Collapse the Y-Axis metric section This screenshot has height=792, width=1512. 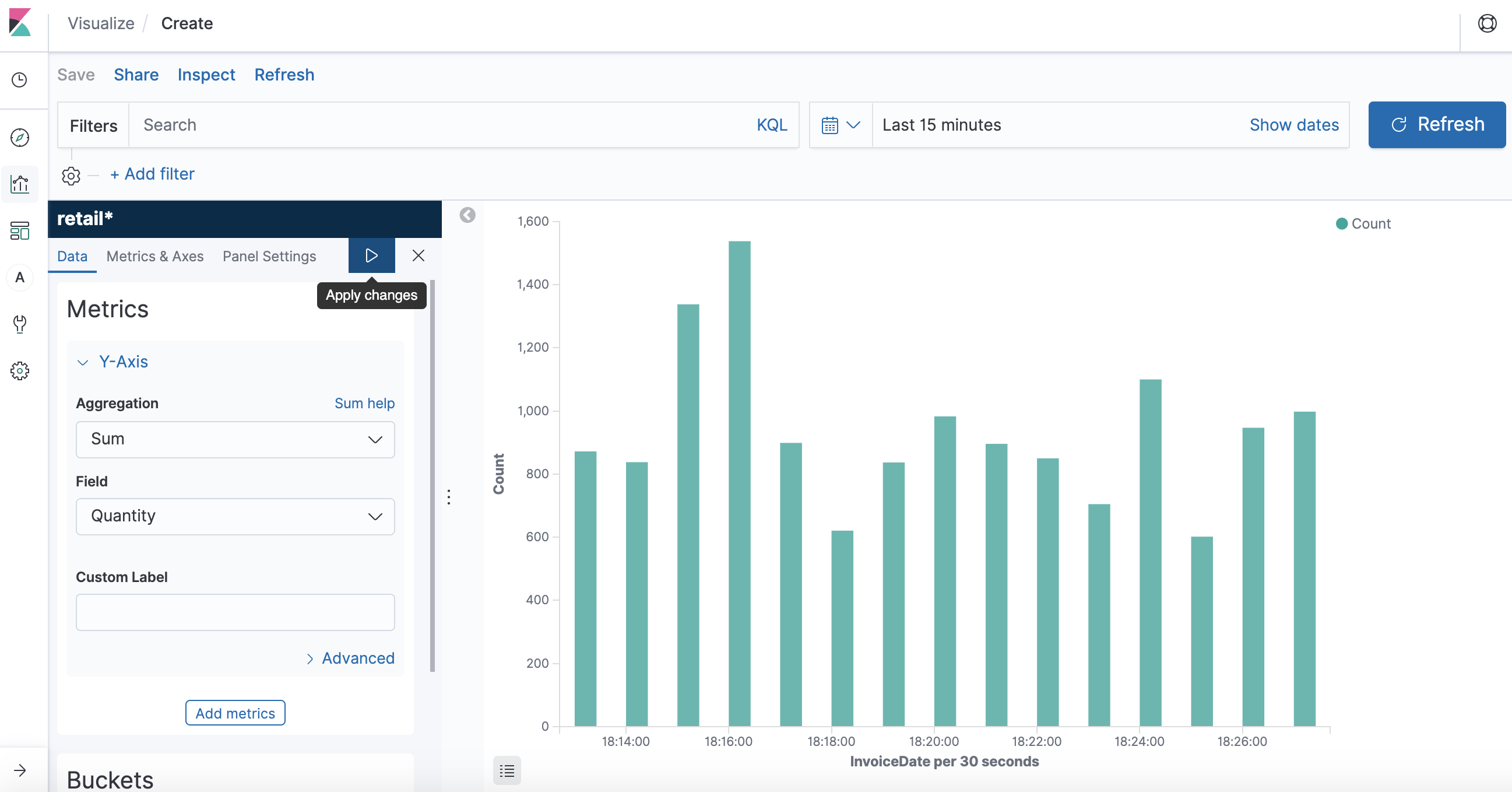(x=83, y=362)
